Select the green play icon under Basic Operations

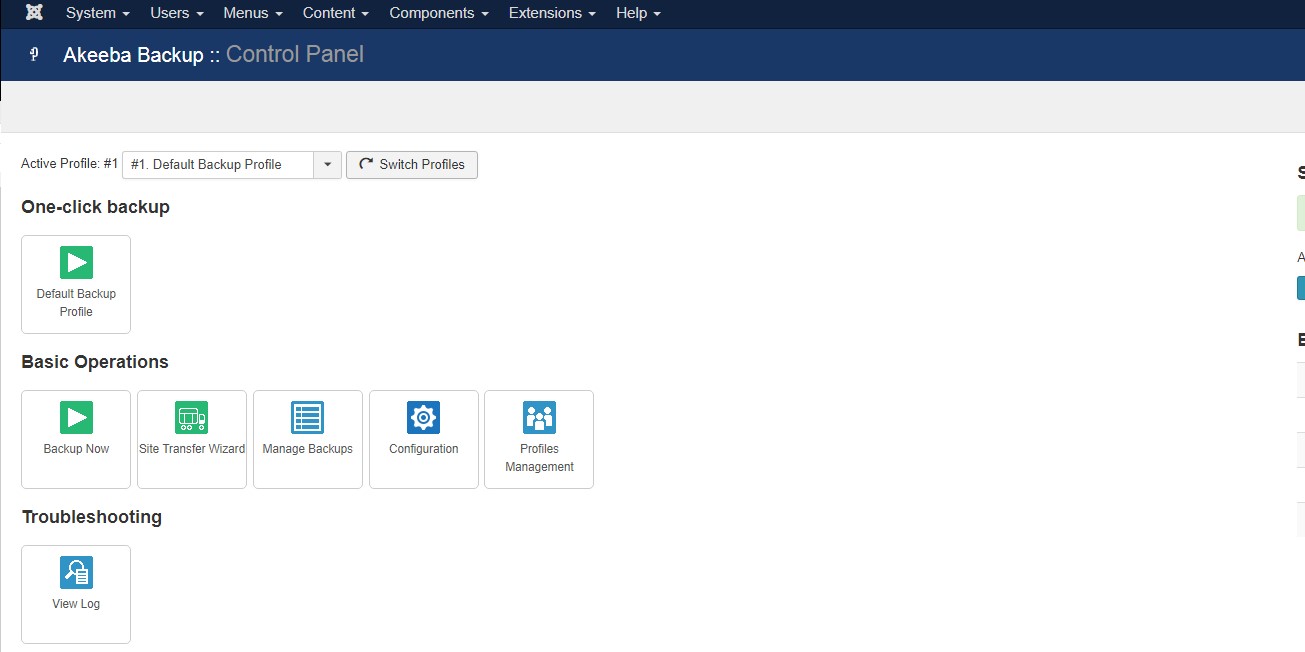75,417
